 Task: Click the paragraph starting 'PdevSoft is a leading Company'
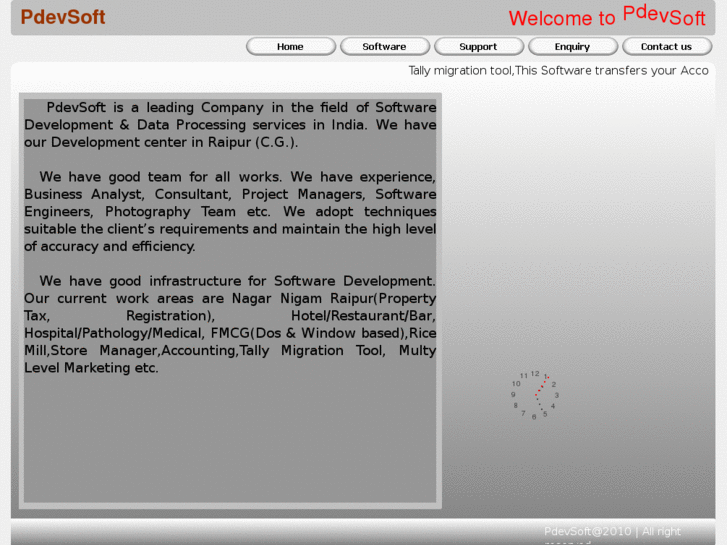(230, 125)
